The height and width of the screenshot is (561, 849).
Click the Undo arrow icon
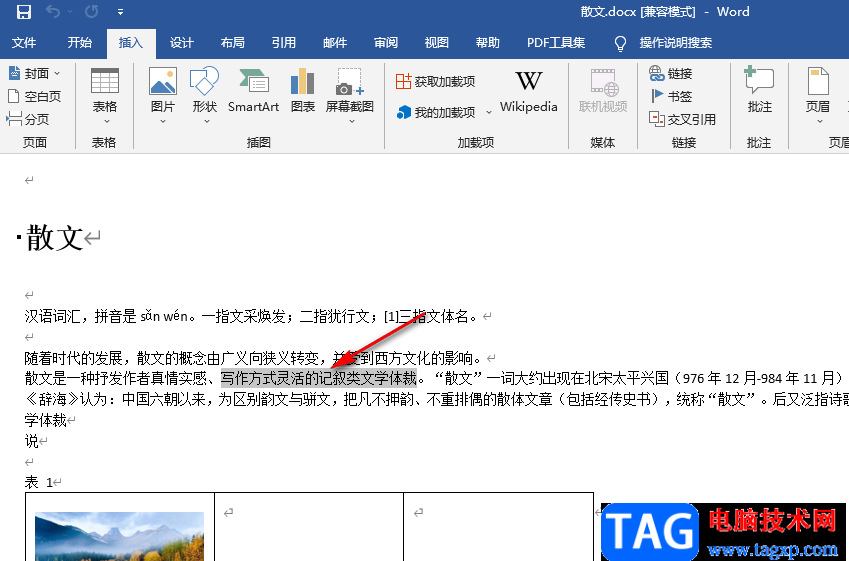tap(53, 11)
